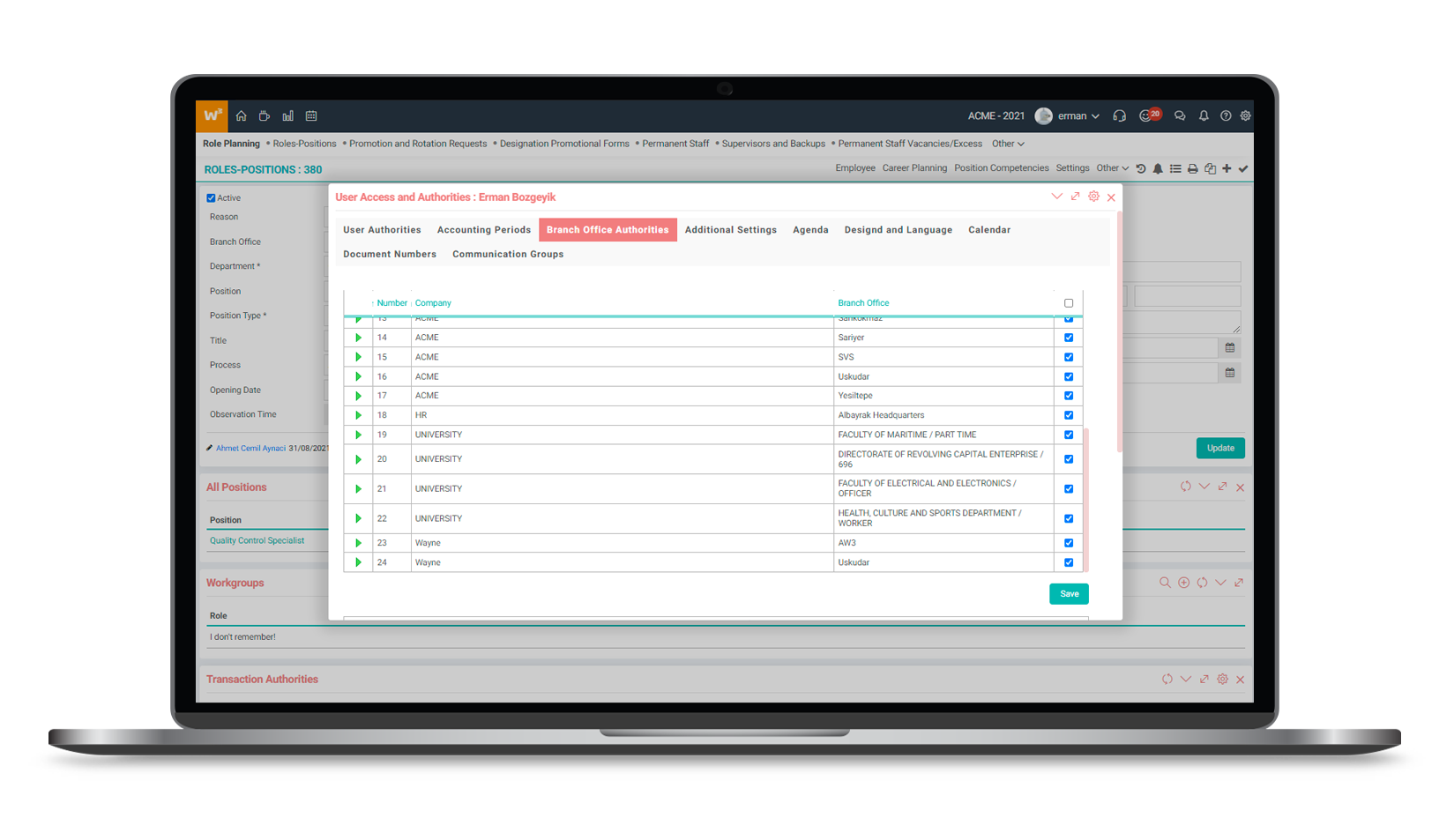
Task: Click the home icon in top bar
Action: pyautogui.click(x=241, y=115)
